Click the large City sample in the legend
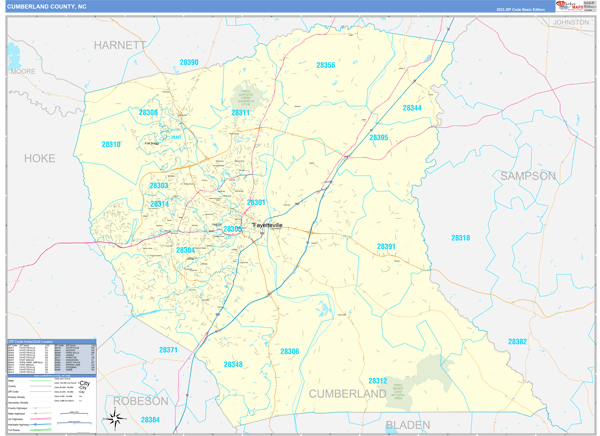The height and width of the screenshot is (436, 600). tap(84, 384)
